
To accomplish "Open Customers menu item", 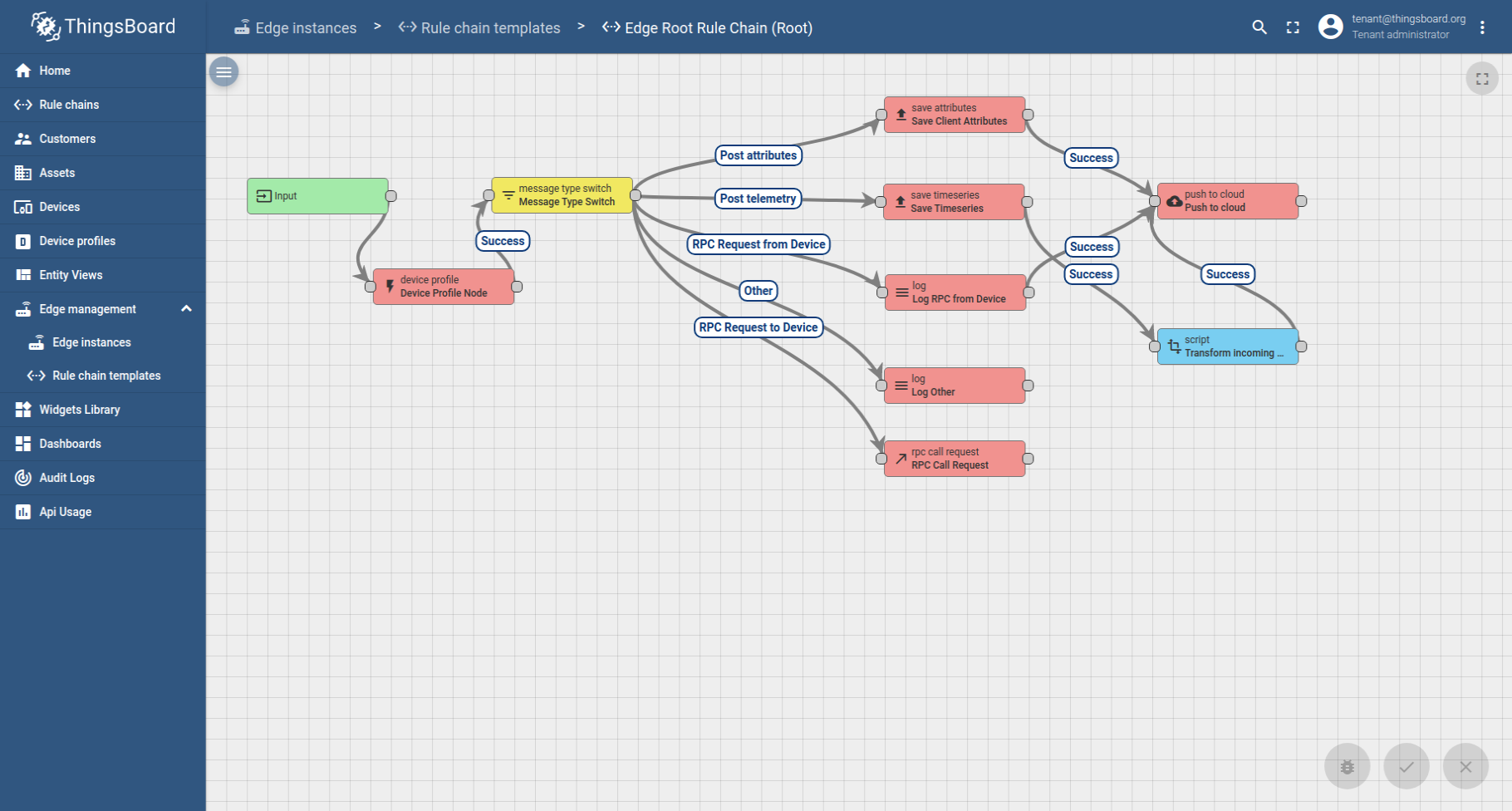I will coord(103,139).
